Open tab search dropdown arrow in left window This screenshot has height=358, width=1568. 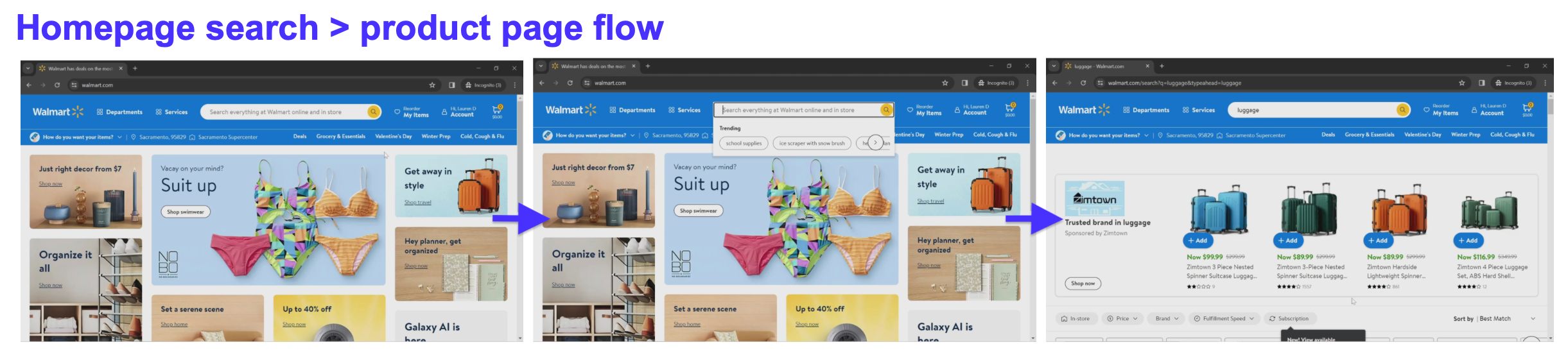coord(28,68)
